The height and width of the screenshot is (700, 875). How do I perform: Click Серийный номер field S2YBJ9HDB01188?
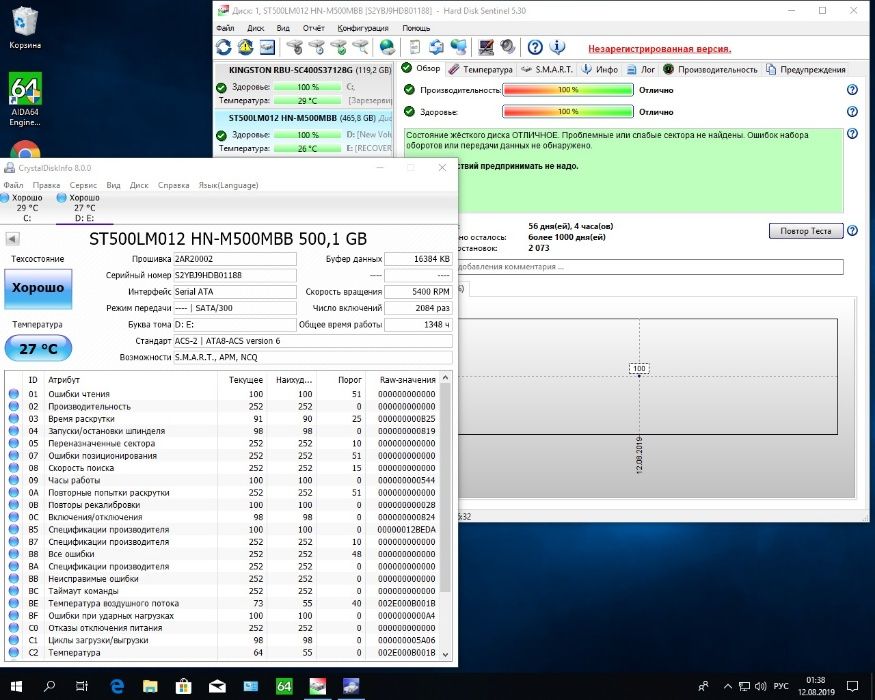(235, 275)
